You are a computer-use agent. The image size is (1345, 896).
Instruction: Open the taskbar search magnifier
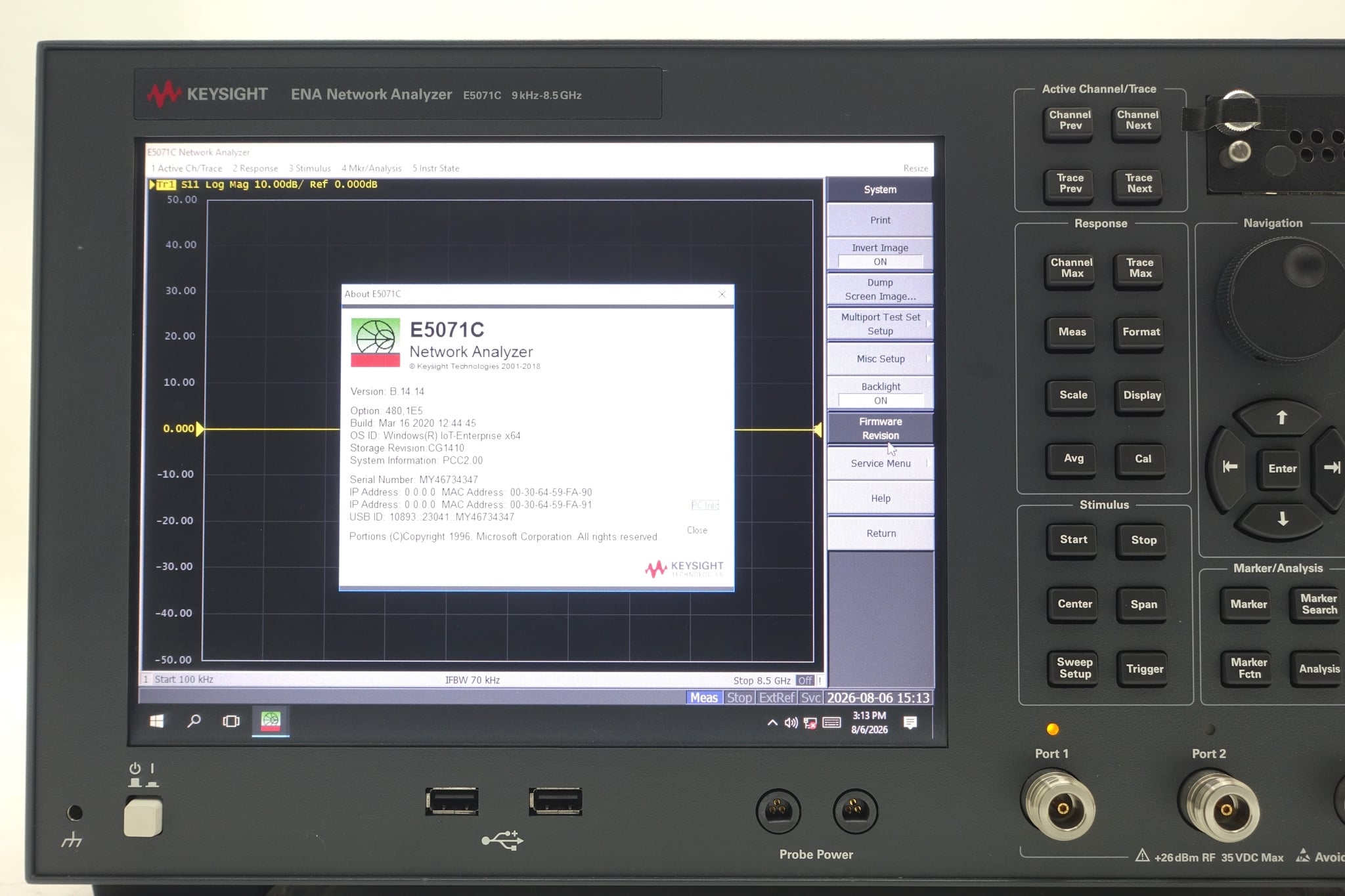pos(194,721)
